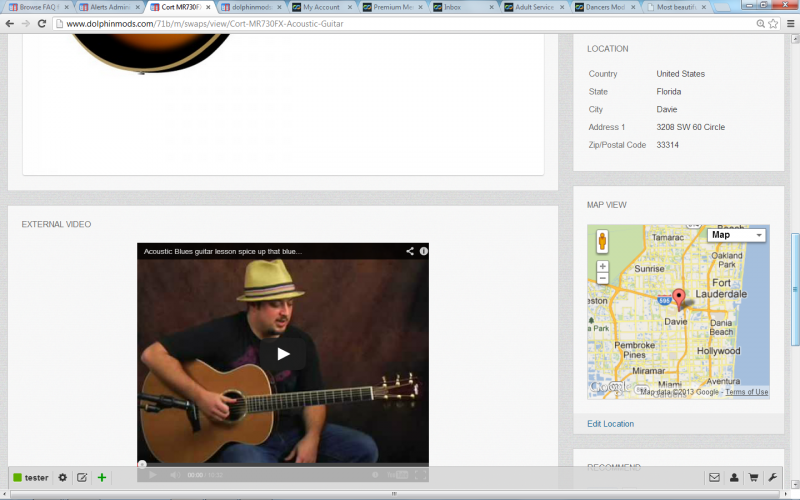Switch to dolphinmods tab

251,7
